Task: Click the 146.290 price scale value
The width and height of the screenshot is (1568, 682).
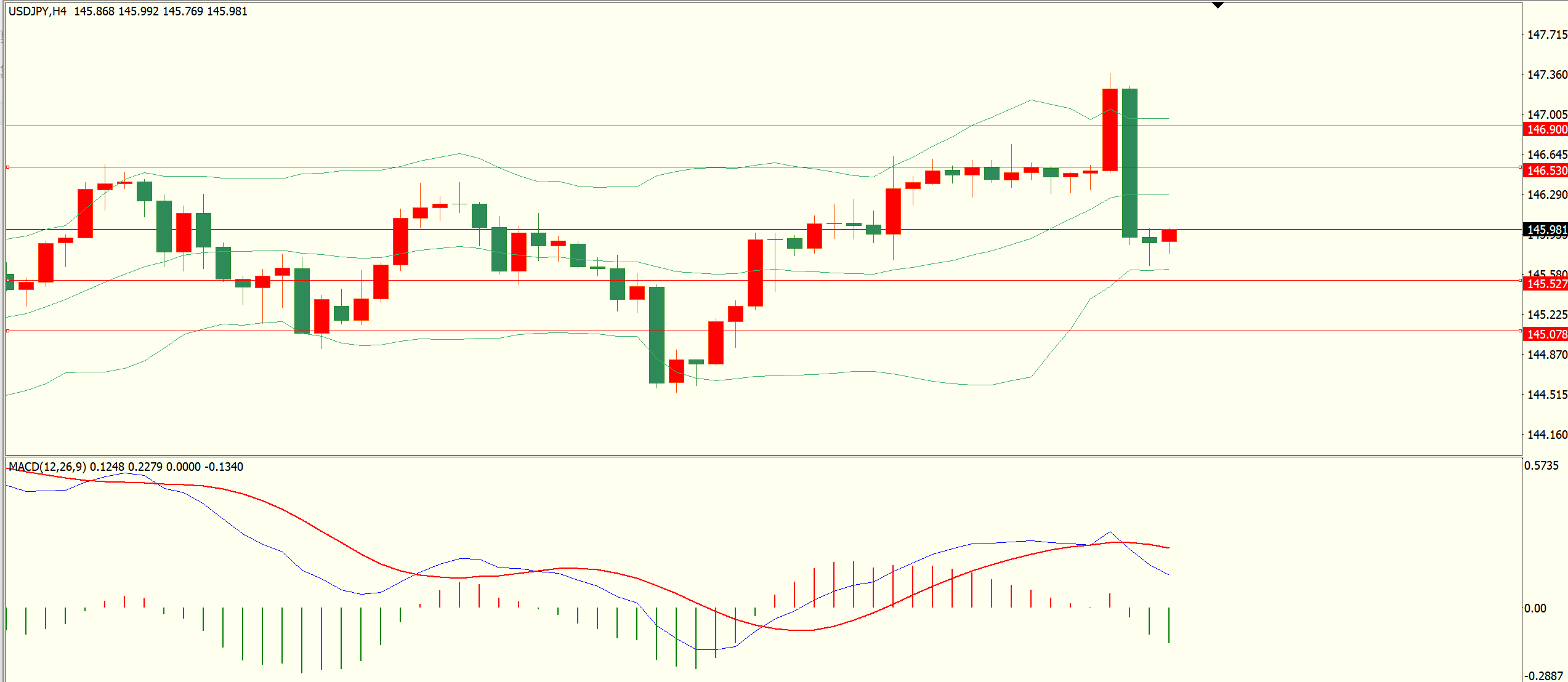Action: [1547, 195]
